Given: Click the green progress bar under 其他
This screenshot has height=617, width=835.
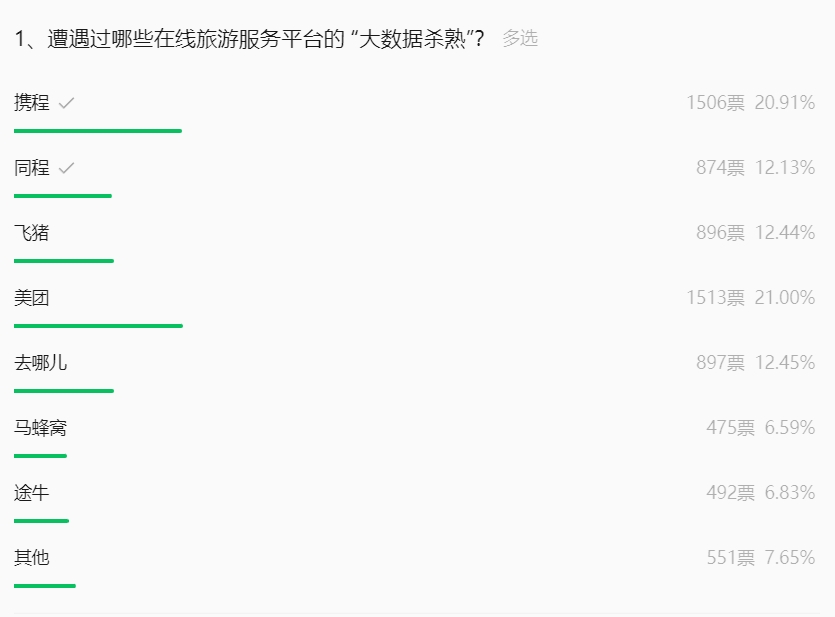Looking at the screenshot, I should tap(45, 585).
